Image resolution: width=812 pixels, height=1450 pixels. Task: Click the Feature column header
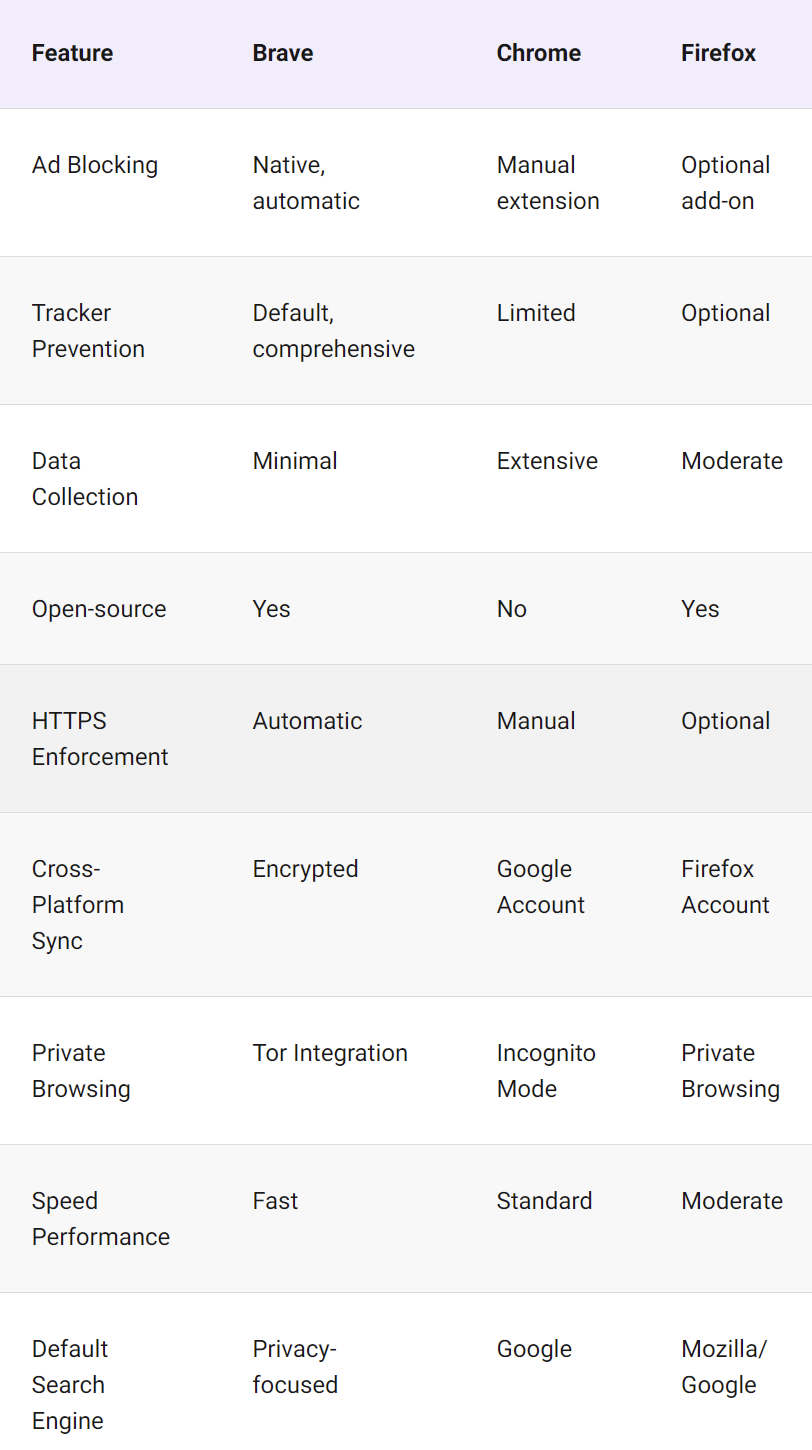[x=72, y=53]
